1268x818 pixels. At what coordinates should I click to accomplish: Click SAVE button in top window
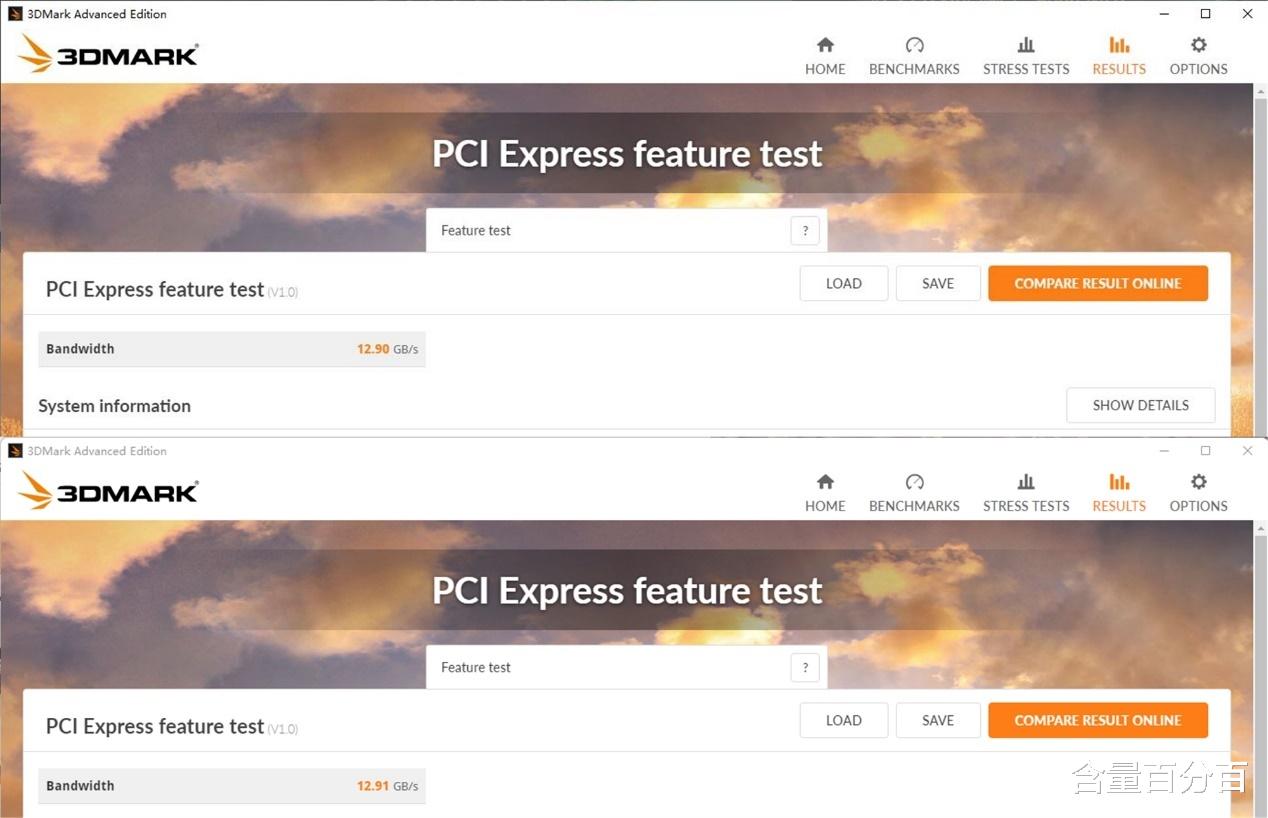pos(937,284)
